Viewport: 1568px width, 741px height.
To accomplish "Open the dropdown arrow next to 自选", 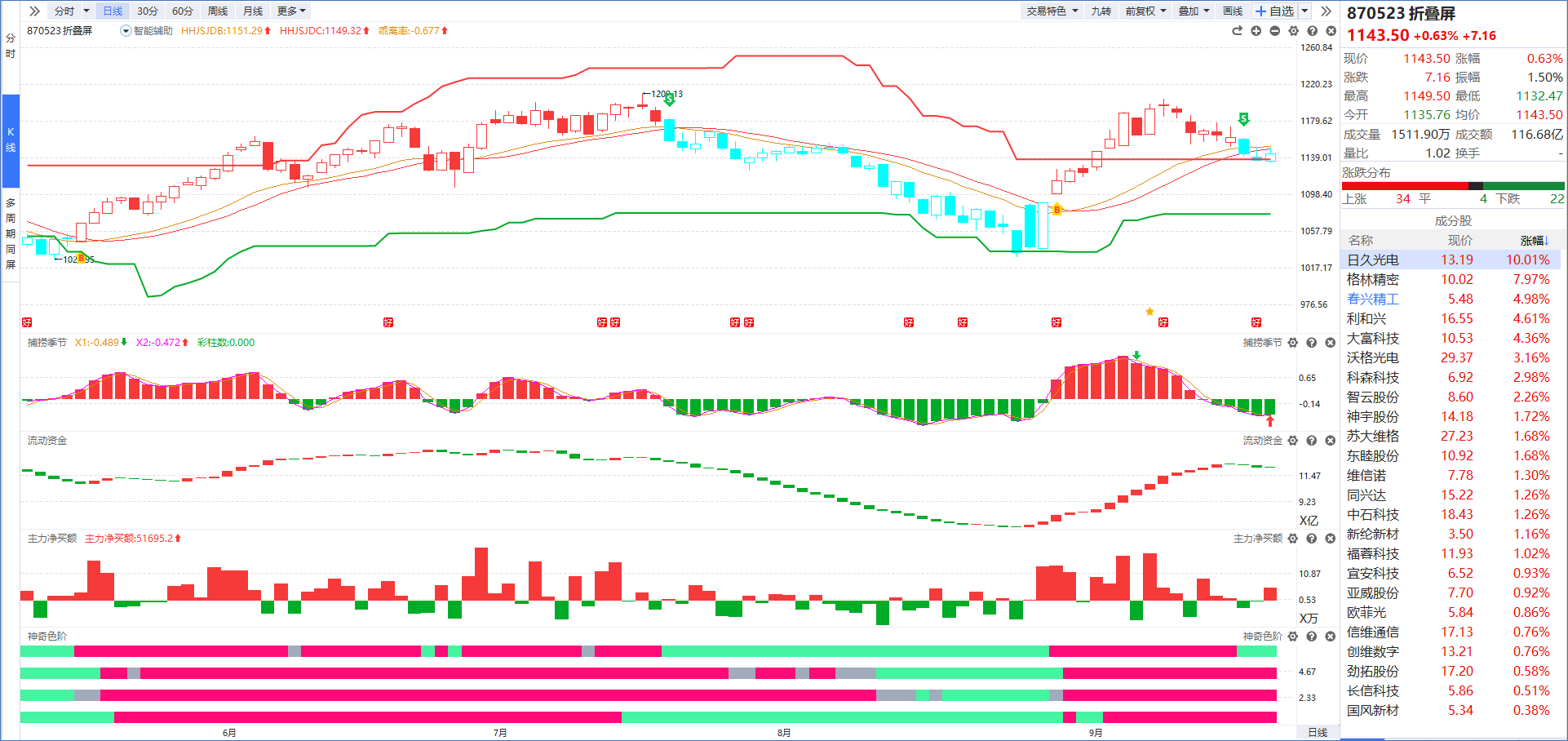I will click(x=1304, y=11).
